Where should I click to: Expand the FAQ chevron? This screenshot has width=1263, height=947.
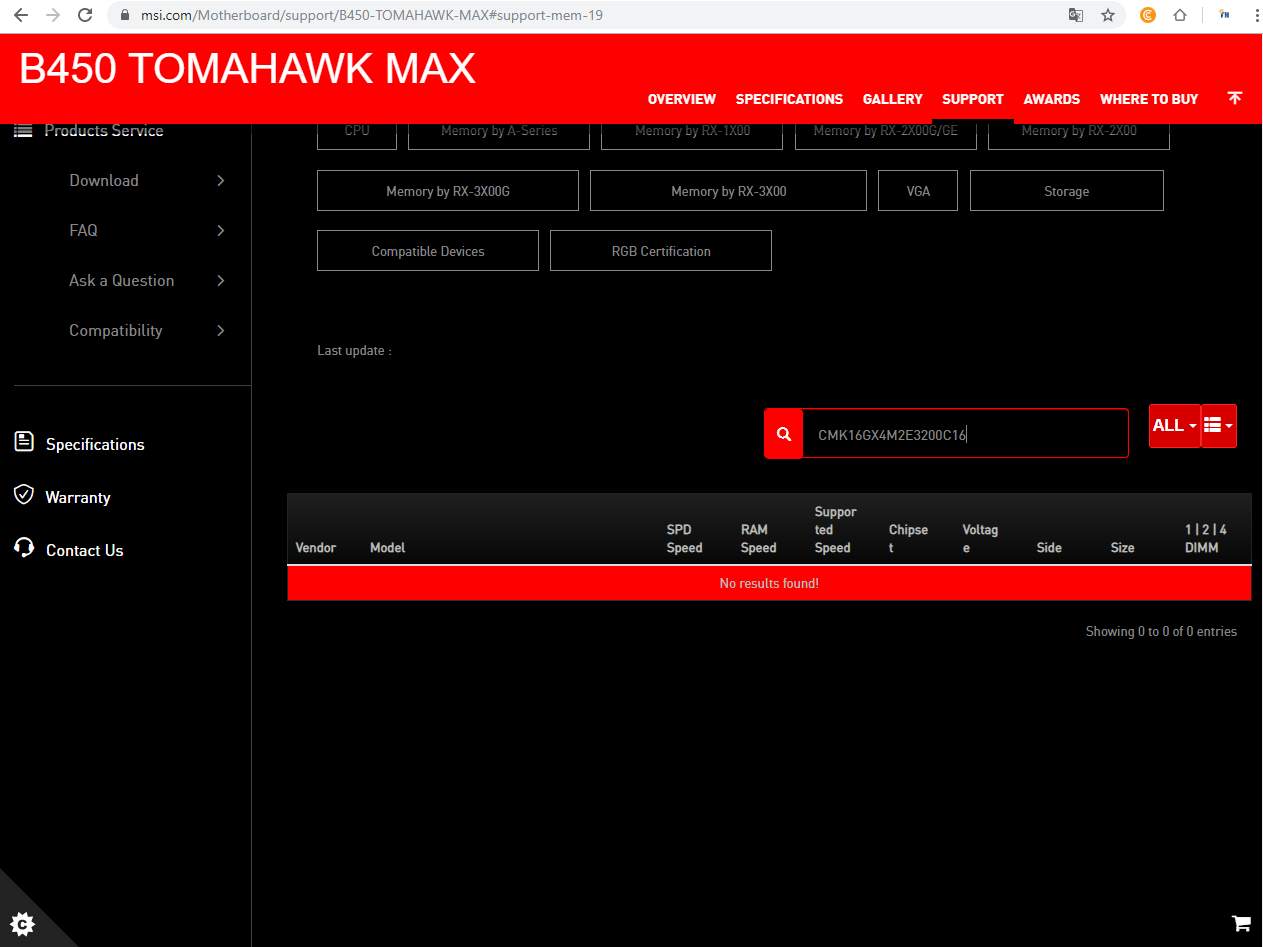pos(221,230)
